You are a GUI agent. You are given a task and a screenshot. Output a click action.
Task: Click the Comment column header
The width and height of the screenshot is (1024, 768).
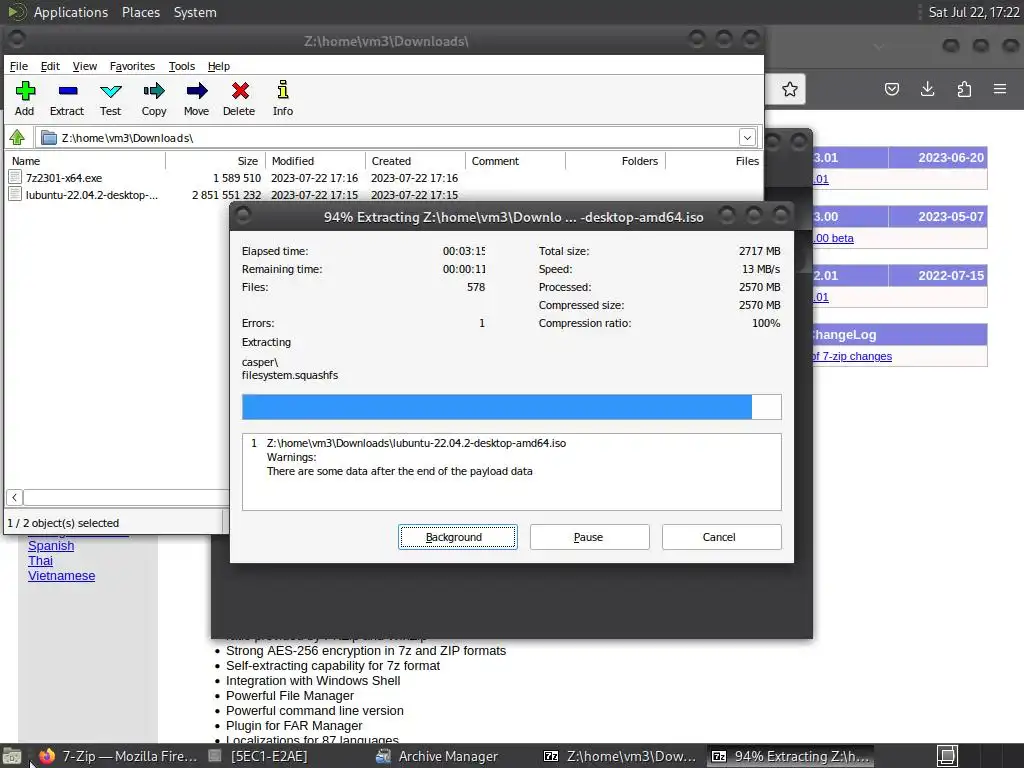point(515,161)
